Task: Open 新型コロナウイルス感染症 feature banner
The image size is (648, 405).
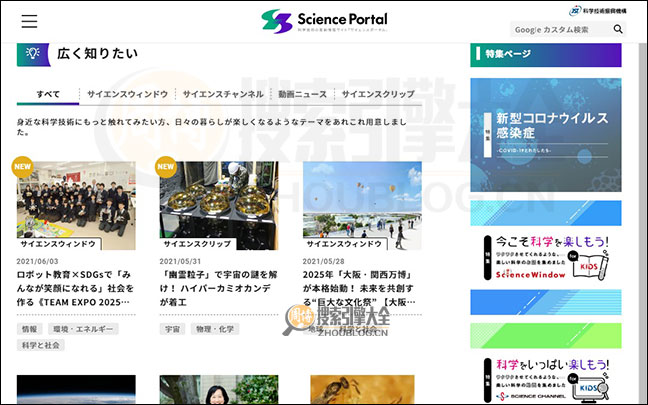Action: 546,135
